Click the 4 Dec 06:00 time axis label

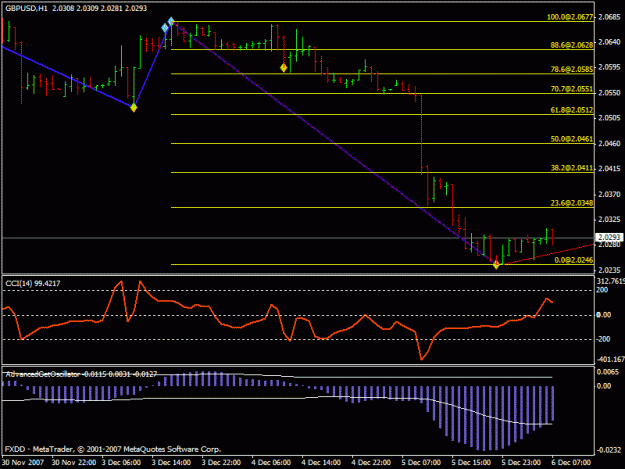click(271, 463)
